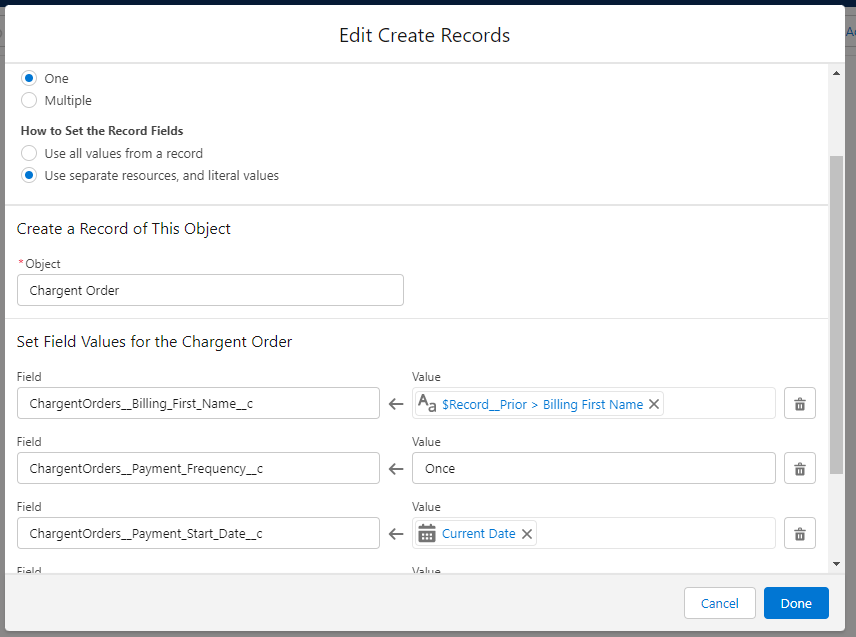Remove the Current Date value pill

pos(527,533)
